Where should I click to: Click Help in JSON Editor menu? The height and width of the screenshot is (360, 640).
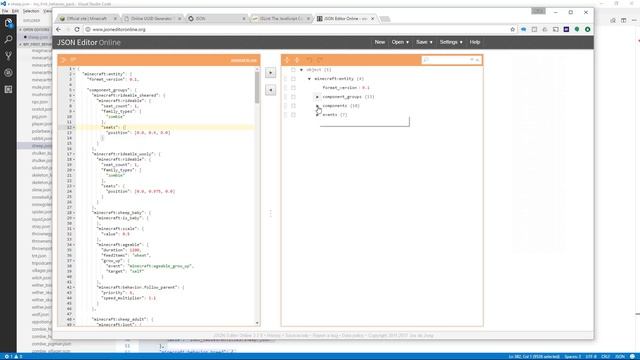point(475,42)
